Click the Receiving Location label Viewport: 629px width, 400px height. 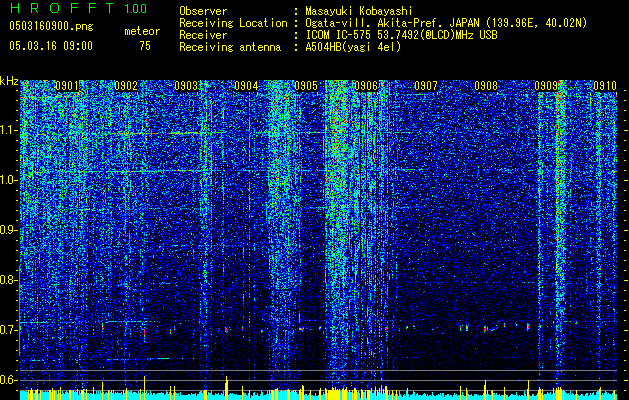233,23
